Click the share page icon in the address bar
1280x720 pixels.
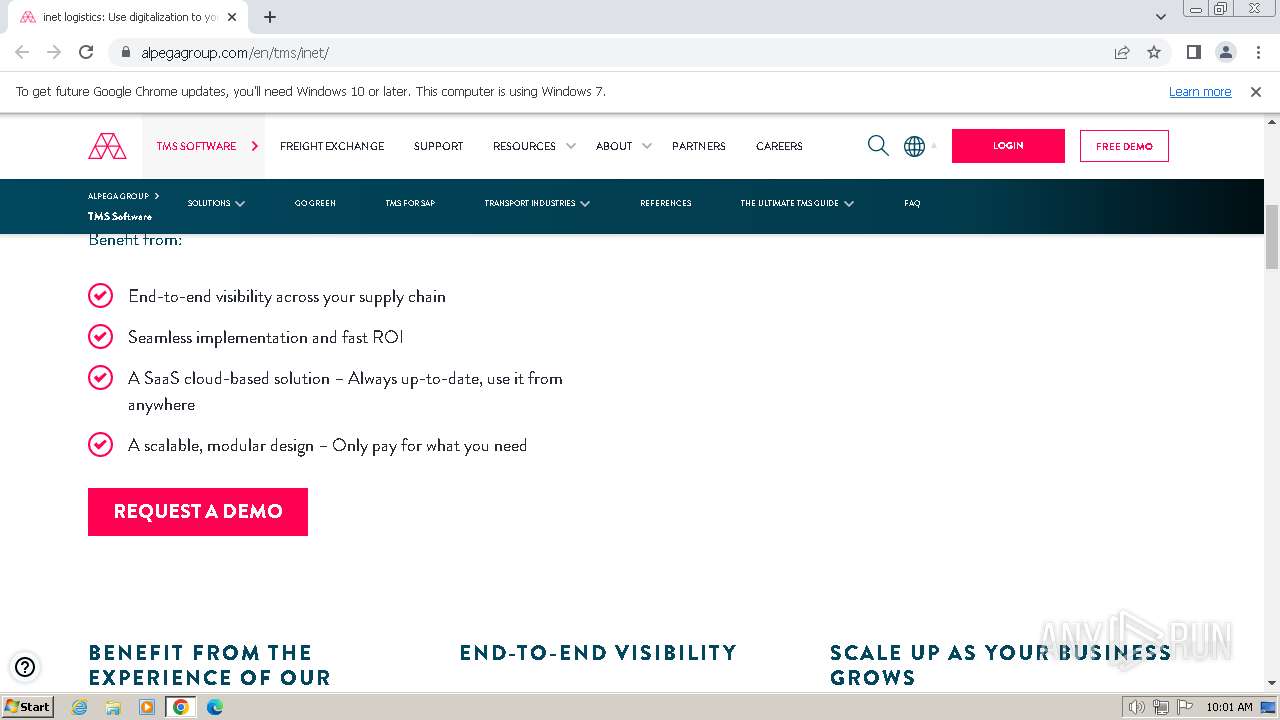click(1122, 52)
